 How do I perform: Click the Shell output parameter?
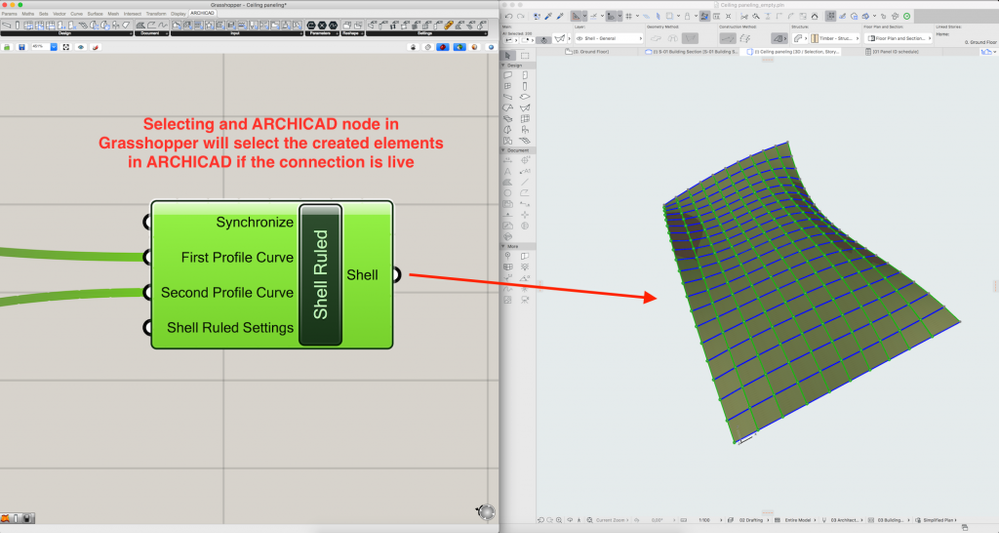click(362, 274)
